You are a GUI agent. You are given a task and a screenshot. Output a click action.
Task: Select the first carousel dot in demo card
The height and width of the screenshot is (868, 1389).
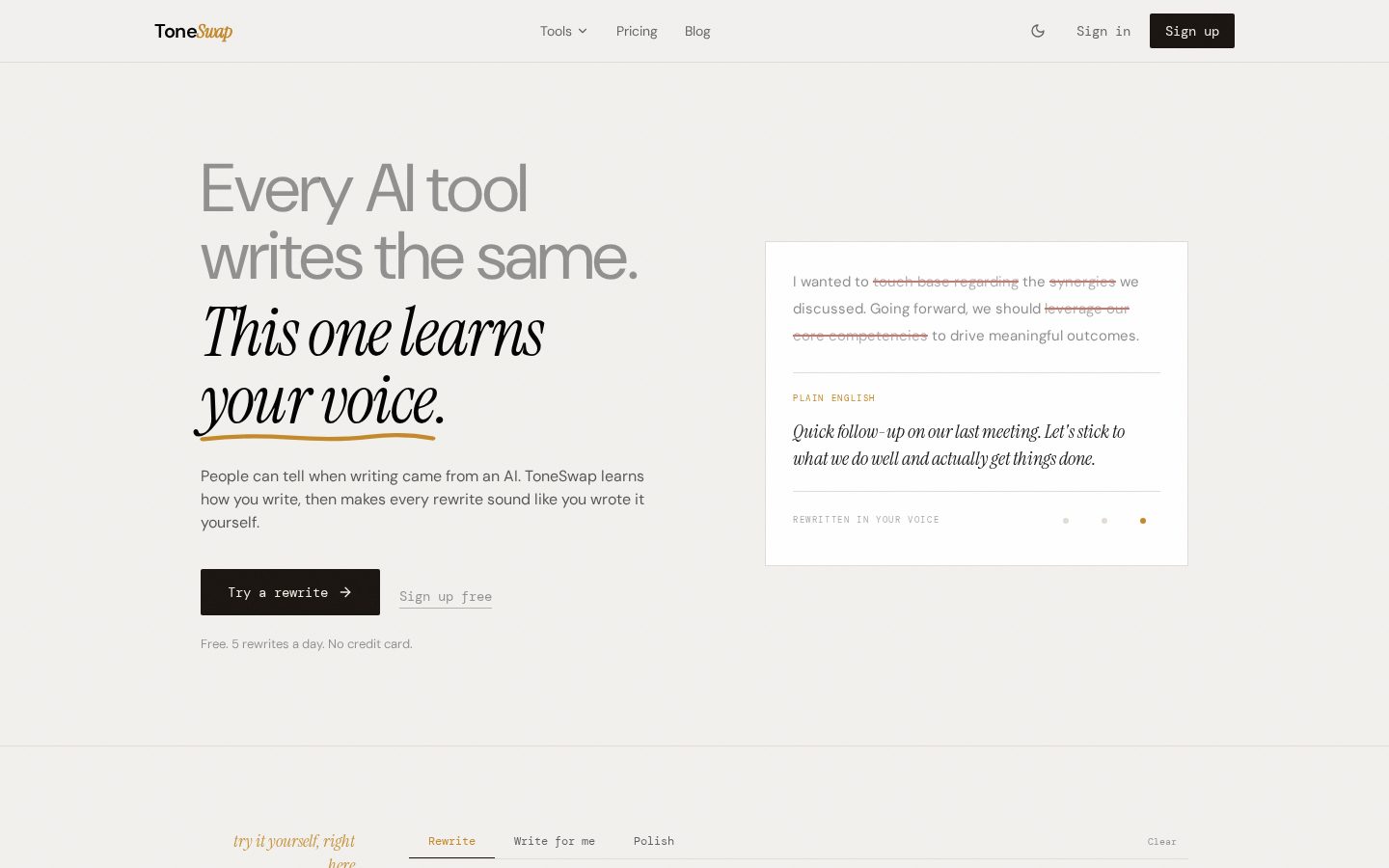pyautogui.click(x=1066, y=521)
